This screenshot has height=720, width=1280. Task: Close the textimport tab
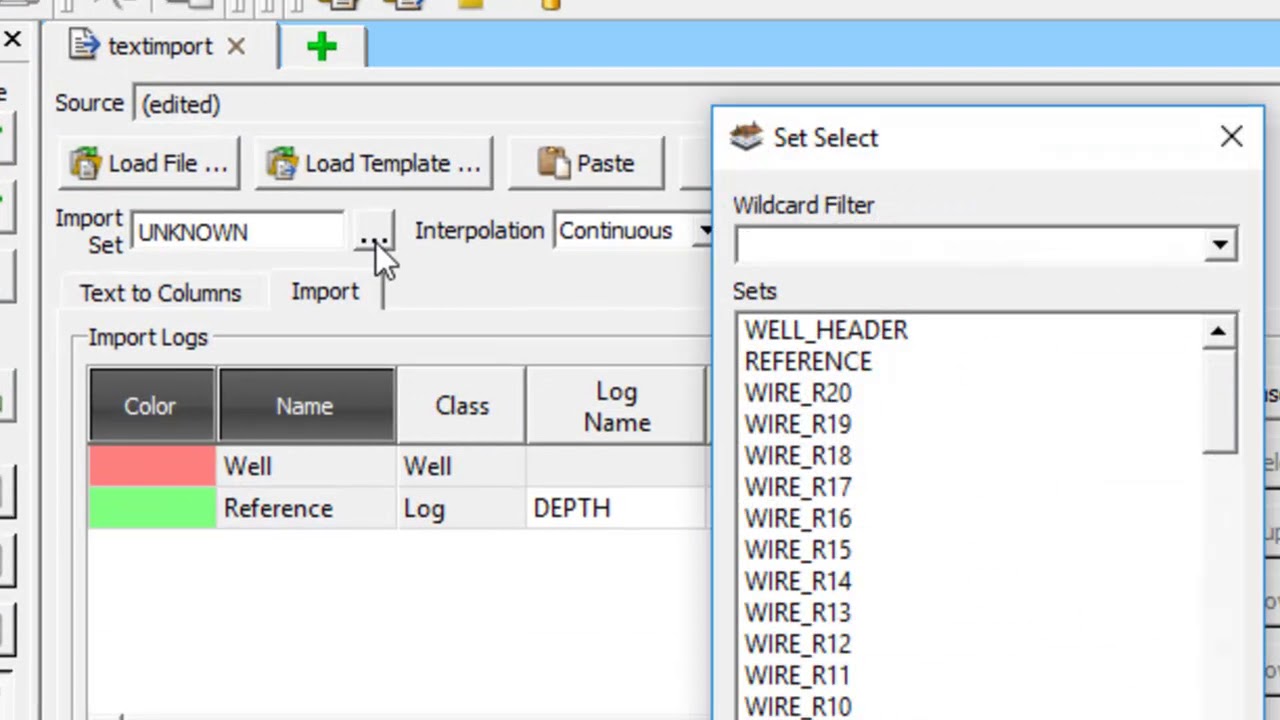pos(235,46)
